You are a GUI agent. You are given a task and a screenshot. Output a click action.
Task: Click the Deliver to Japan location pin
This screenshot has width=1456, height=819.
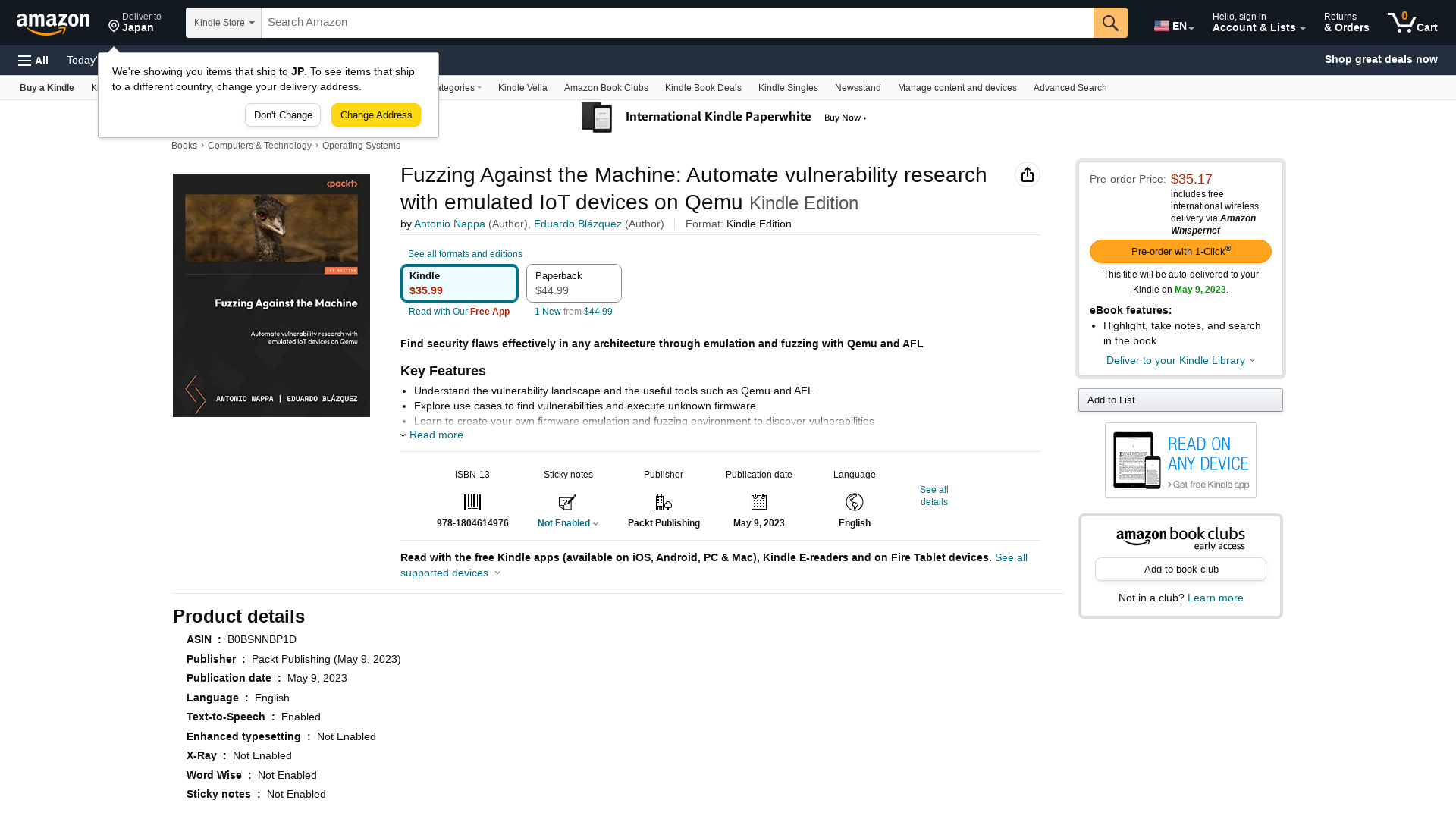point(114,27)
